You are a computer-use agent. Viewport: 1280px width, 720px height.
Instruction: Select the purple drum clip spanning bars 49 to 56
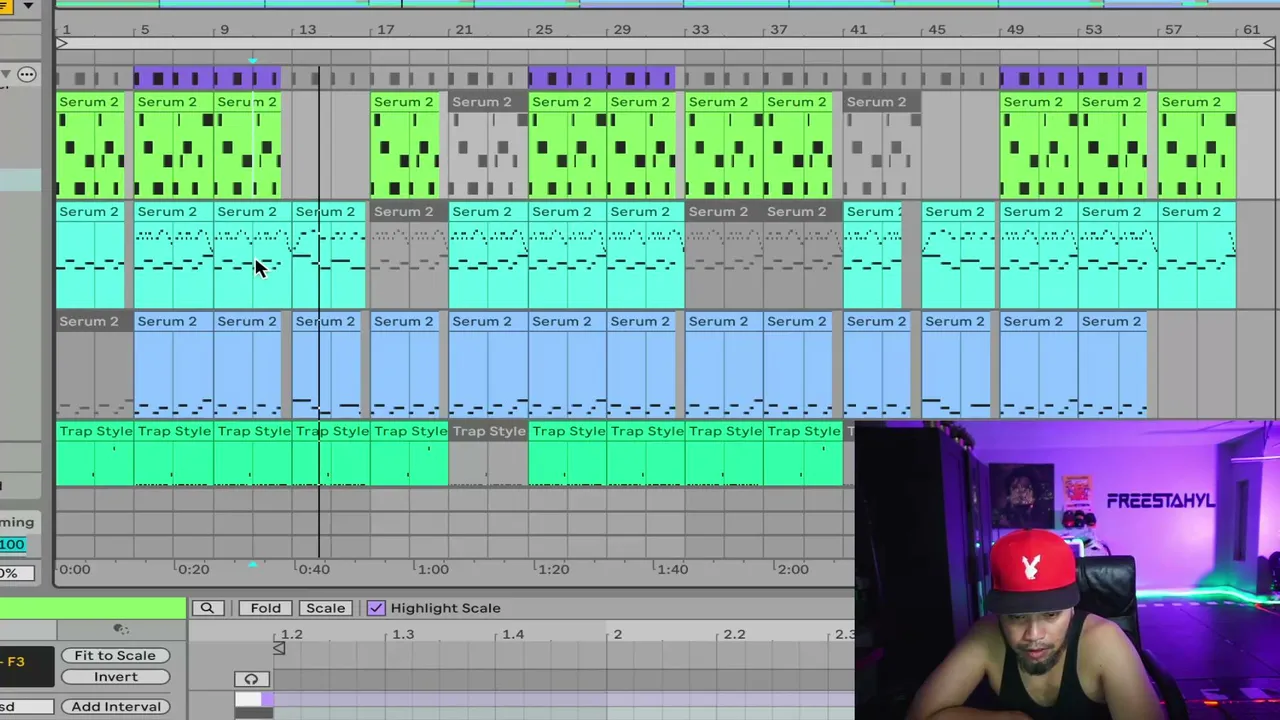[1073, 77]
